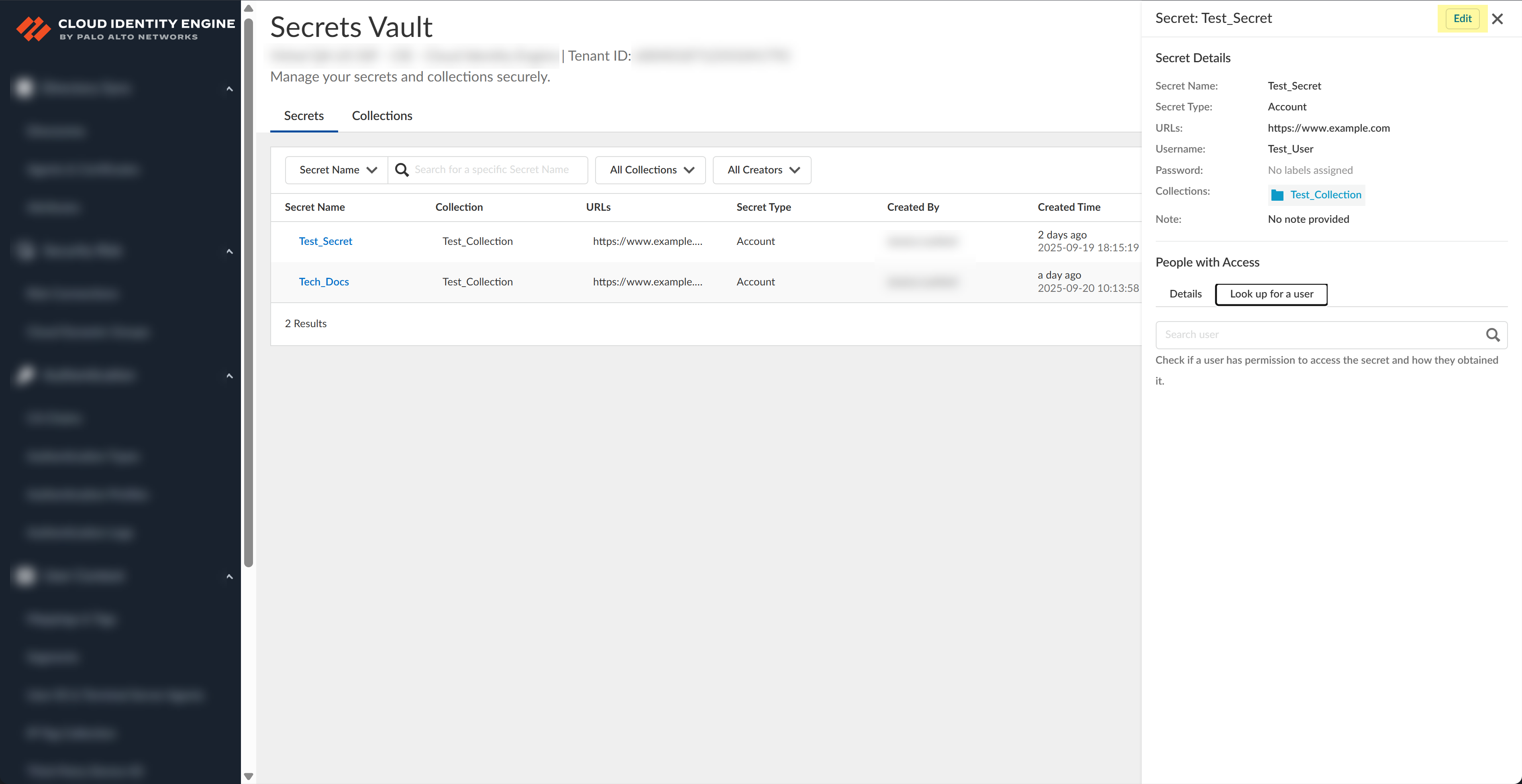Select Look up for a user option
This screenshot has width=1522, height=784.
(x=1271, y=294)
